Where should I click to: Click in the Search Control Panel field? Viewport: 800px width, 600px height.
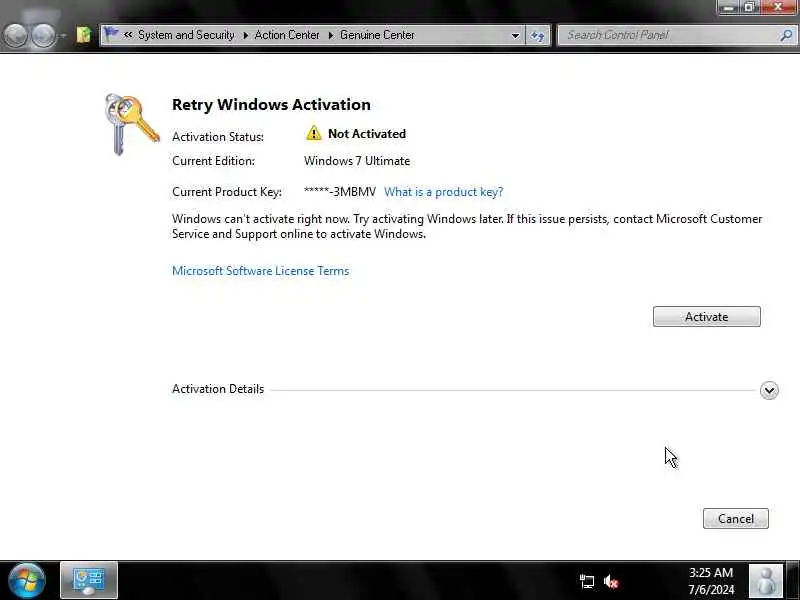click(x=668, y=35)
